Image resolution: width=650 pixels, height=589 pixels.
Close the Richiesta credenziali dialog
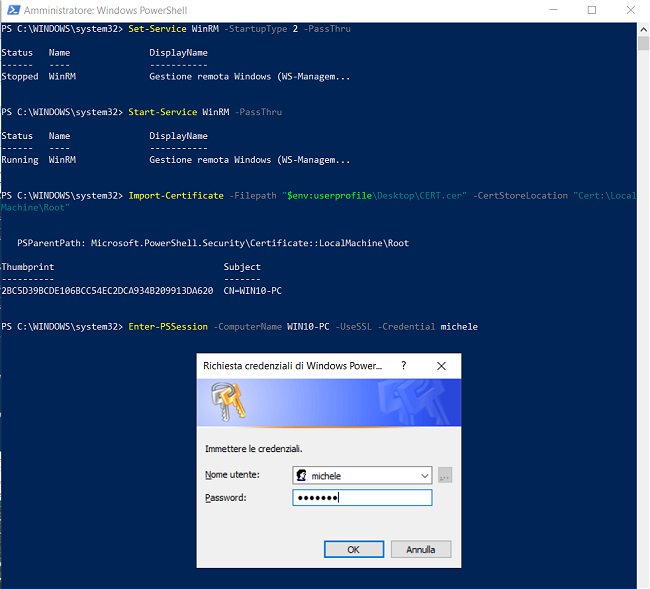point(441,367)
